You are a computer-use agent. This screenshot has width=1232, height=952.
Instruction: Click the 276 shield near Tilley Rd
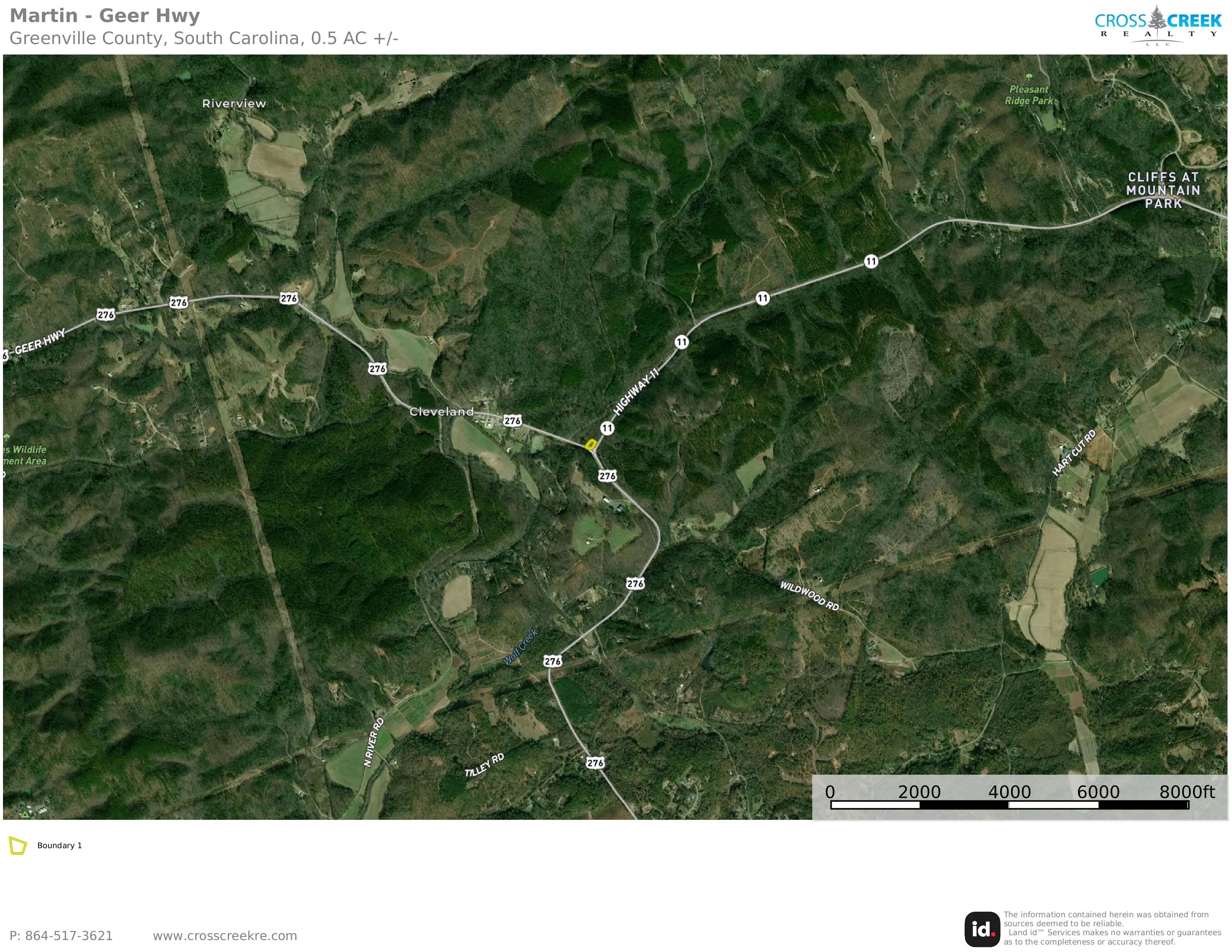595,762
